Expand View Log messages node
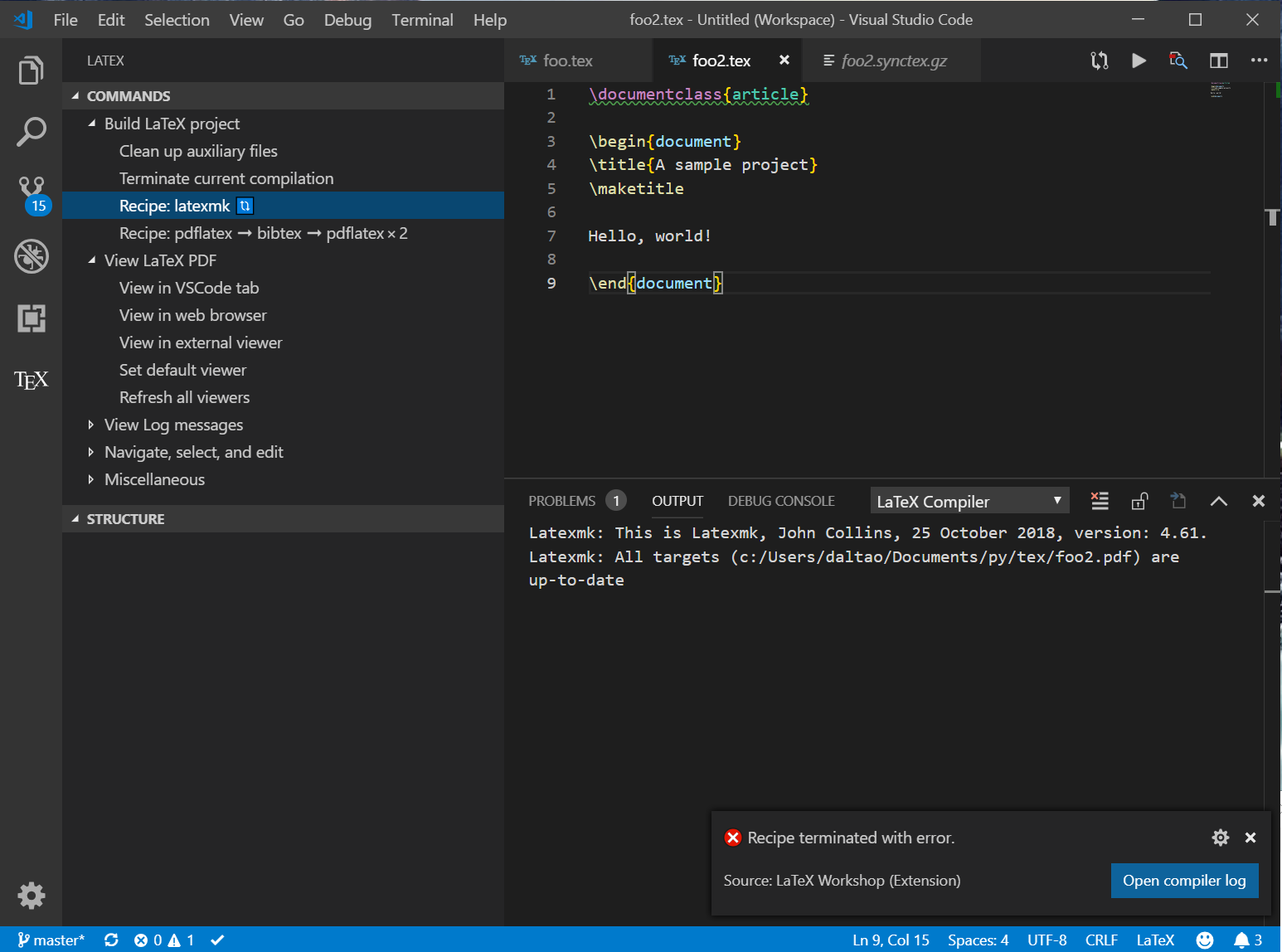1282x952 pixels. pos(91,425)
